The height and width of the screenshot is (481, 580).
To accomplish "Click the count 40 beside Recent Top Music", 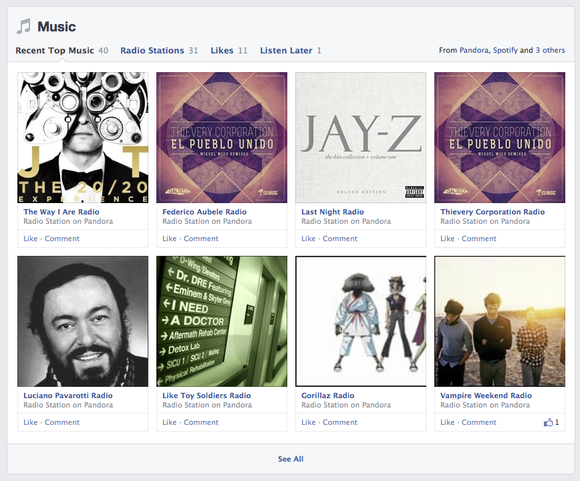I will click(103, 50).
